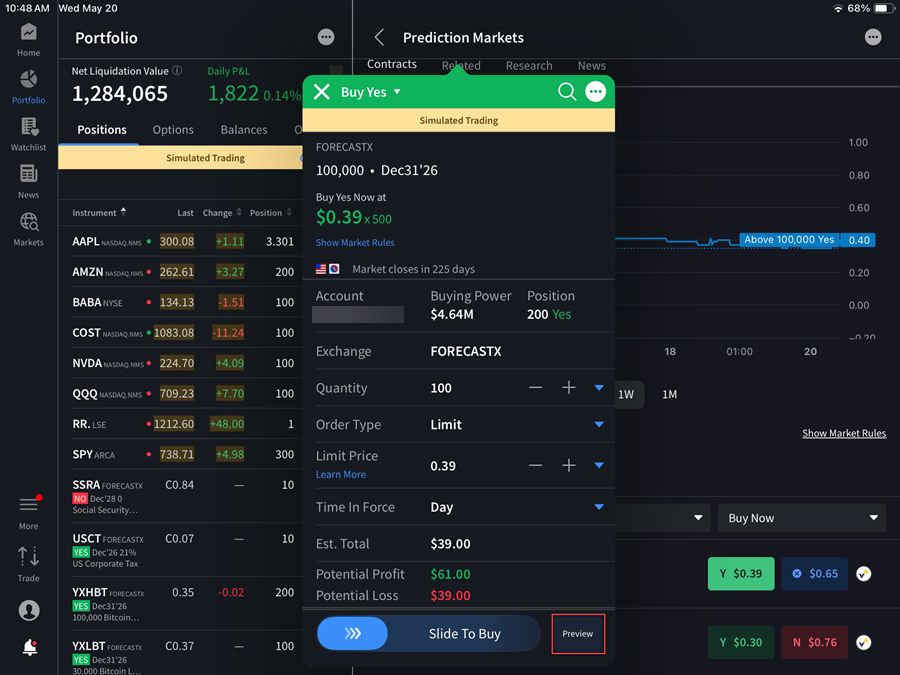Open the notifications bell icon
The image size is (900, 675).
pos(30,647)
